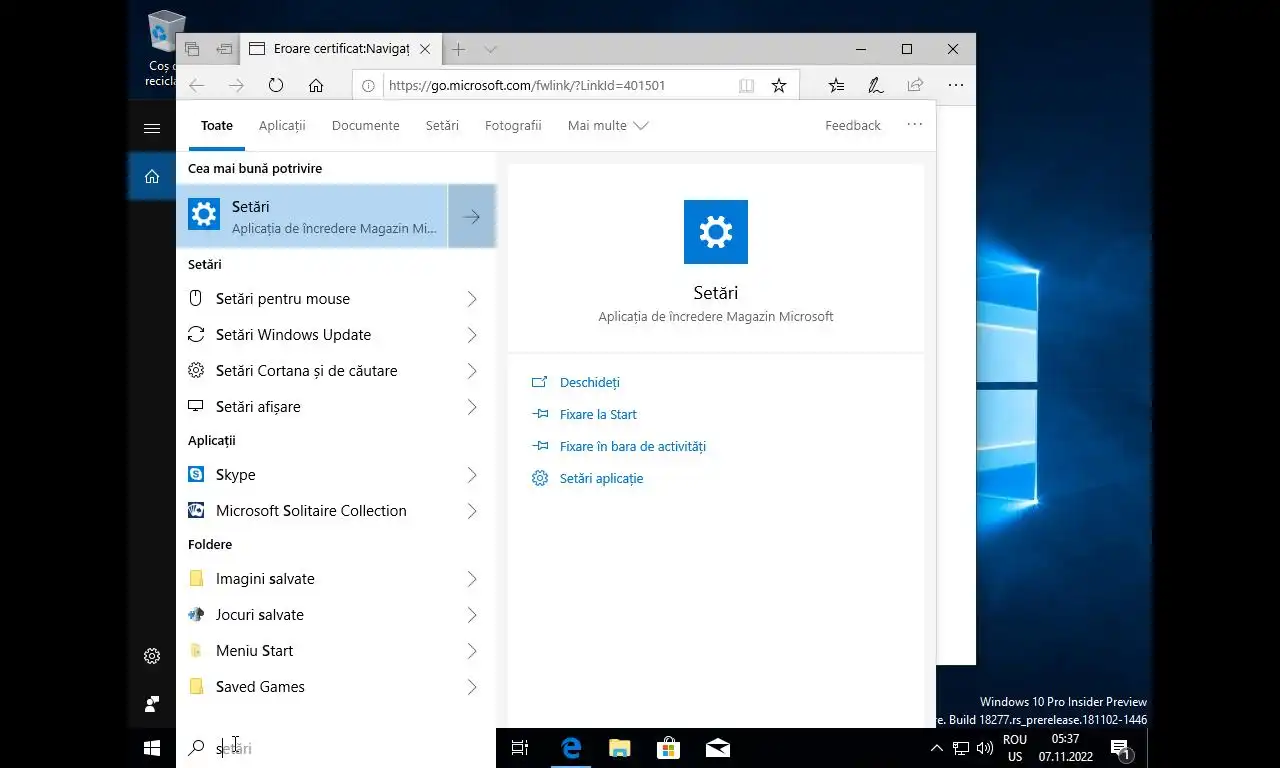Open reading view in Edge
Viewport: 1280px width, 768px height.
click(746, 86)
